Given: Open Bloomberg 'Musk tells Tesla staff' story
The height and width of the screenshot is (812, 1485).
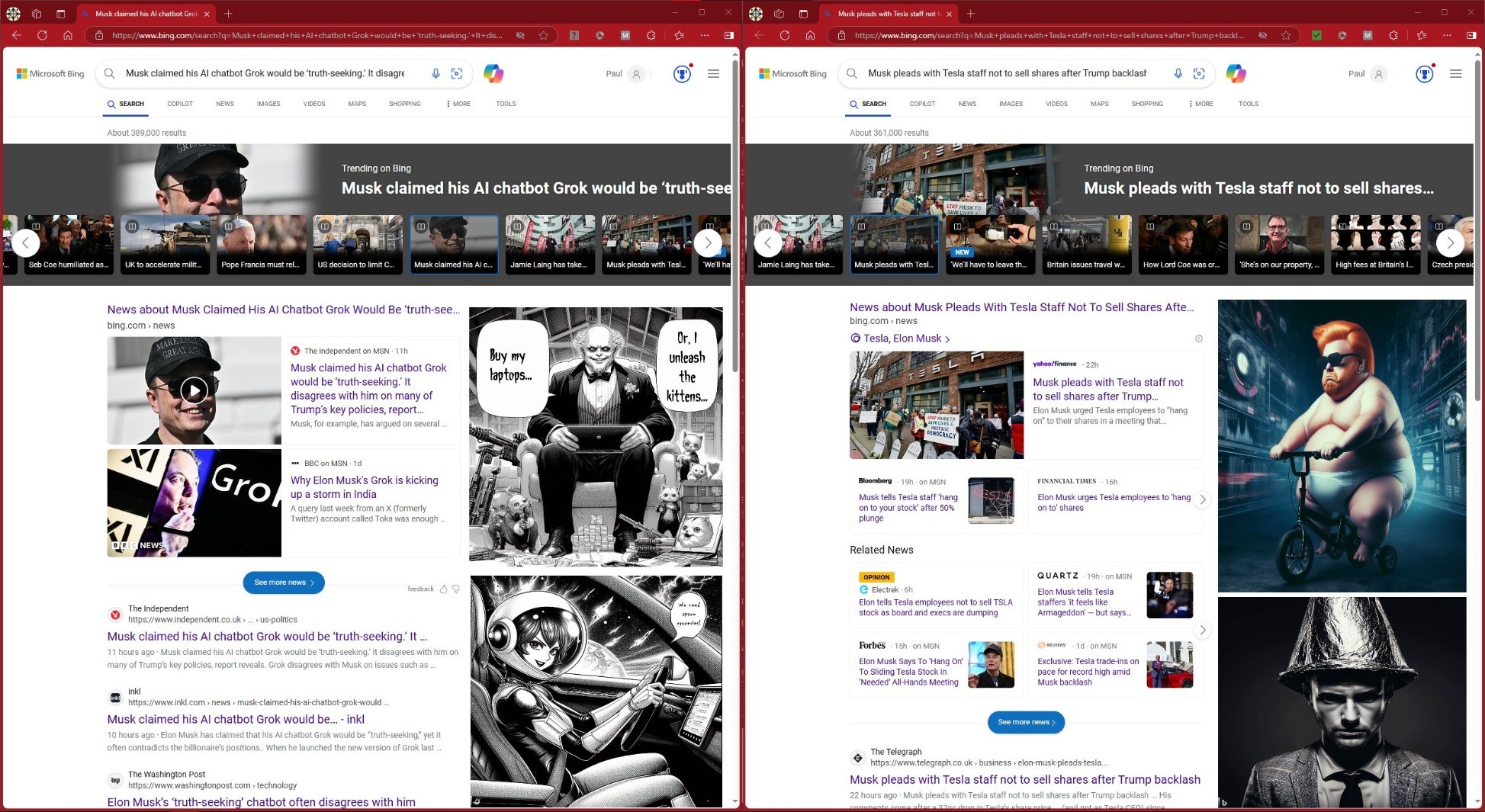Looking at the screenshot, I should click(x=908, y=508).
